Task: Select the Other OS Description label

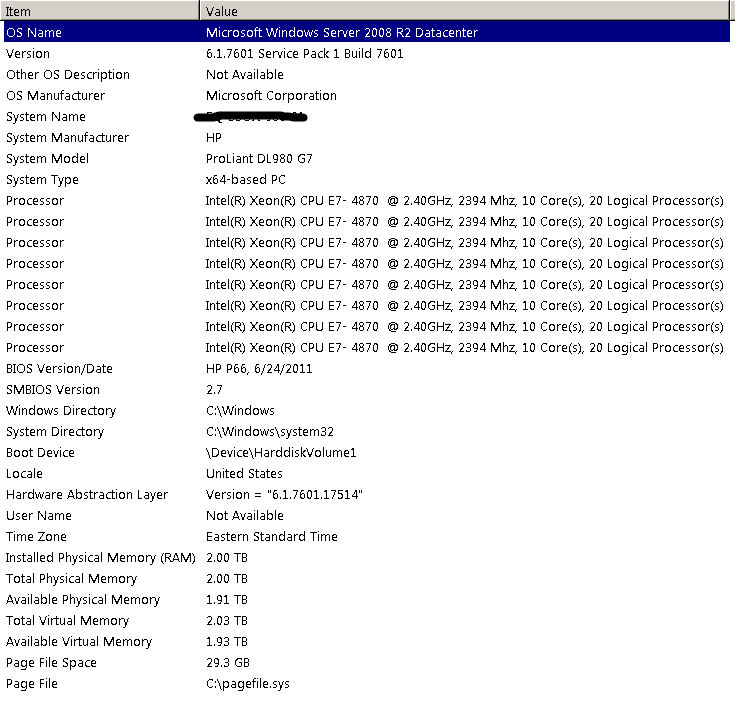Action: click(68, 75)
